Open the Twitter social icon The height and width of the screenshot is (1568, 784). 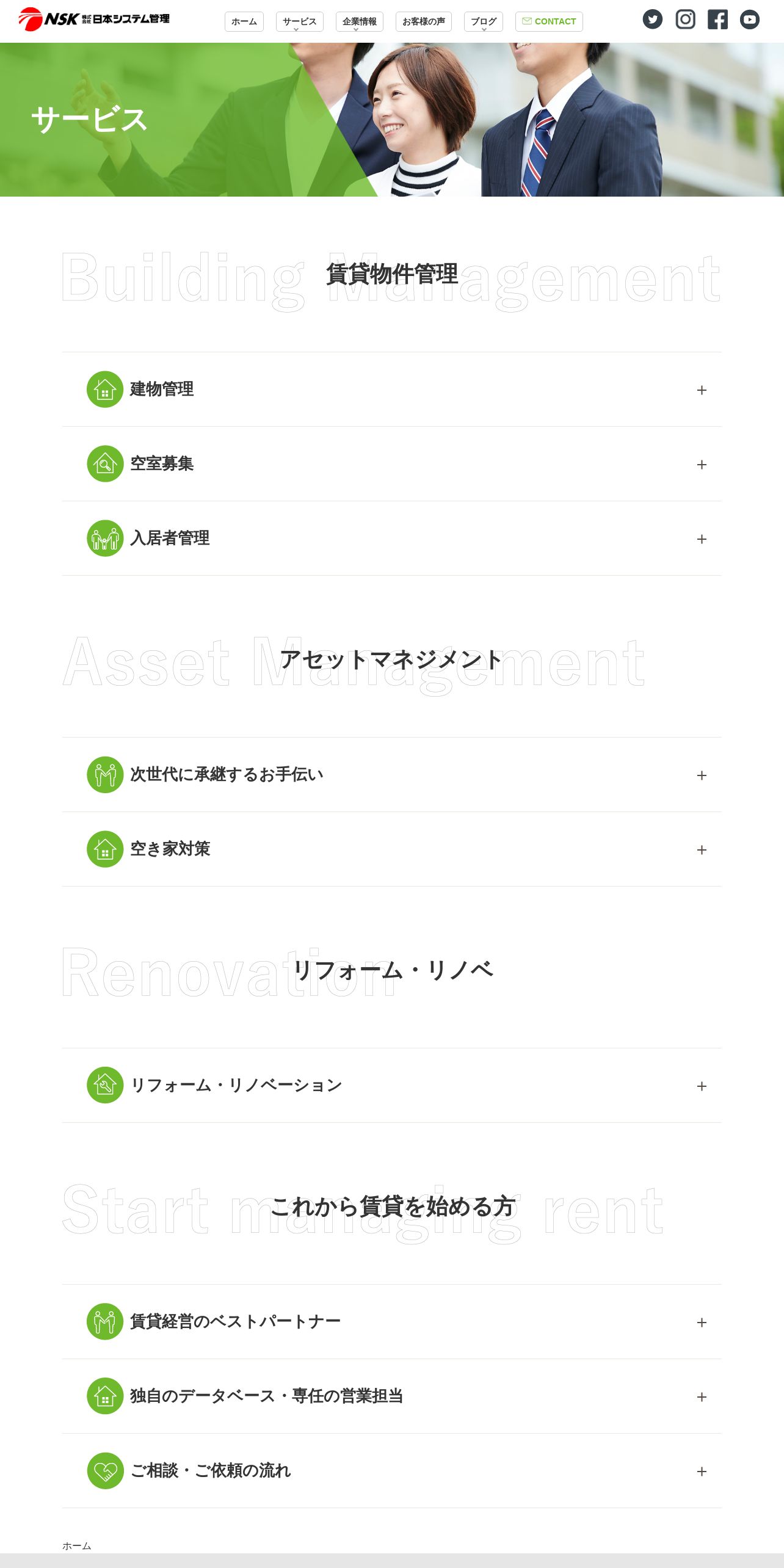[x=653, y=20]
